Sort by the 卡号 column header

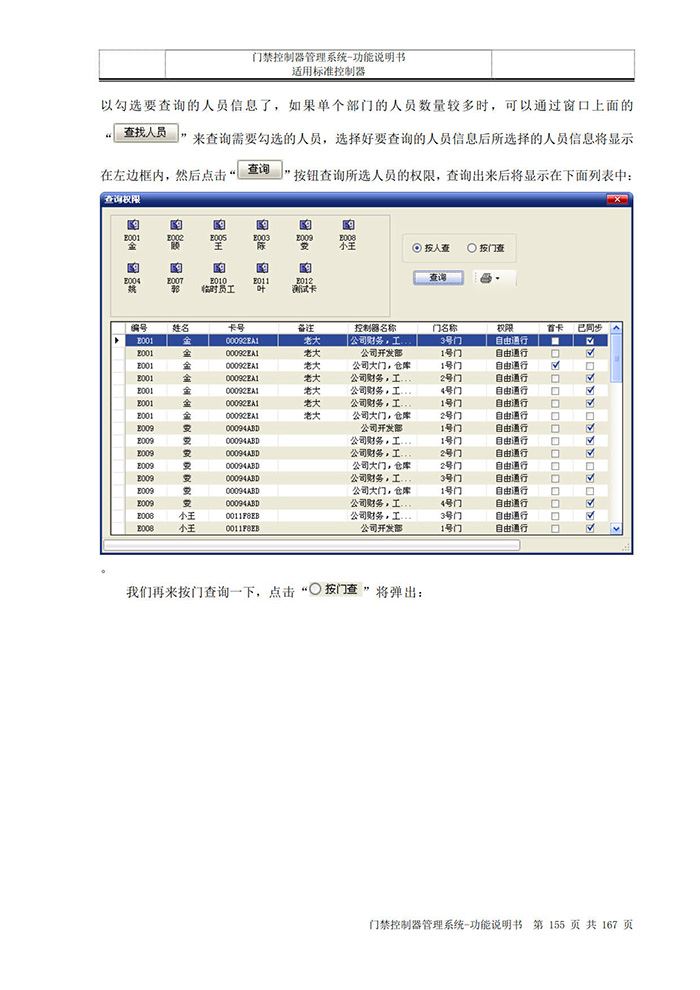coord(237,328)
